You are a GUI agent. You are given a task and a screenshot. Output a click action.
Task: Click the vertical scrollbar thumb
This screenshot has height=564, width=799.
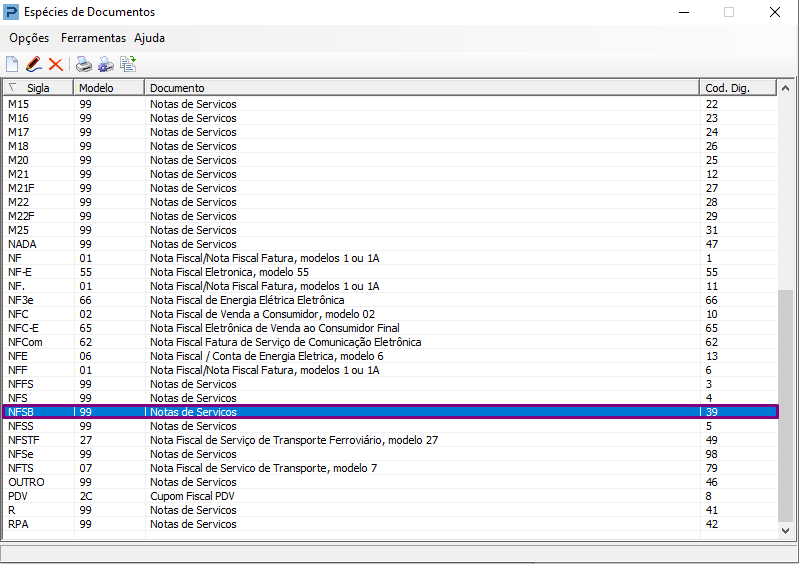coord(785,406)
